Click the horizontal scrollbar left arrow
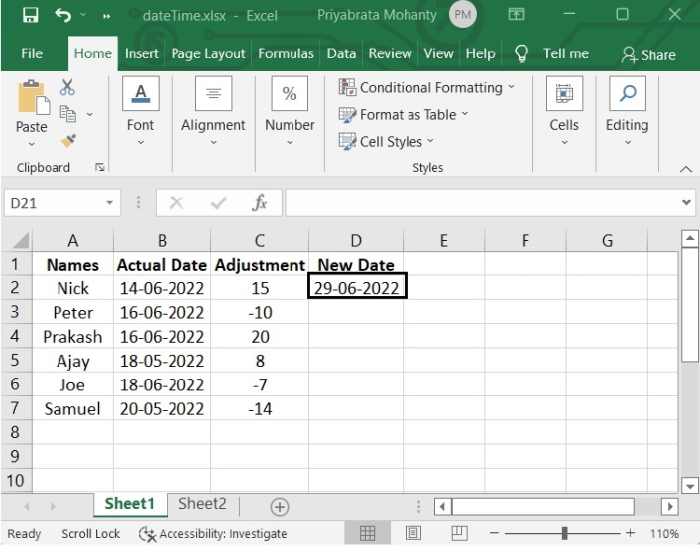Image resolution: width=700 pixels, height=551 pixels. [x=442, y=507]
